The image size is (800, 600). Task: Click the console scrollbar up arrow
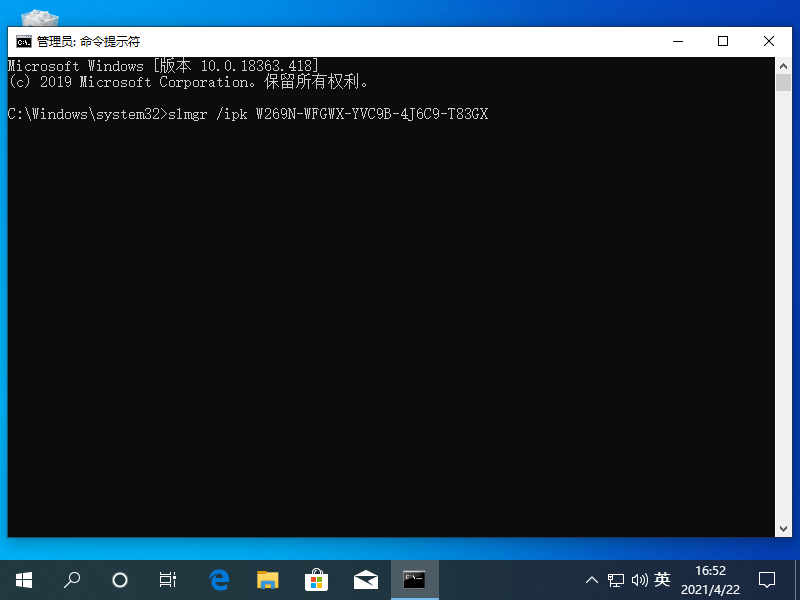783,65
